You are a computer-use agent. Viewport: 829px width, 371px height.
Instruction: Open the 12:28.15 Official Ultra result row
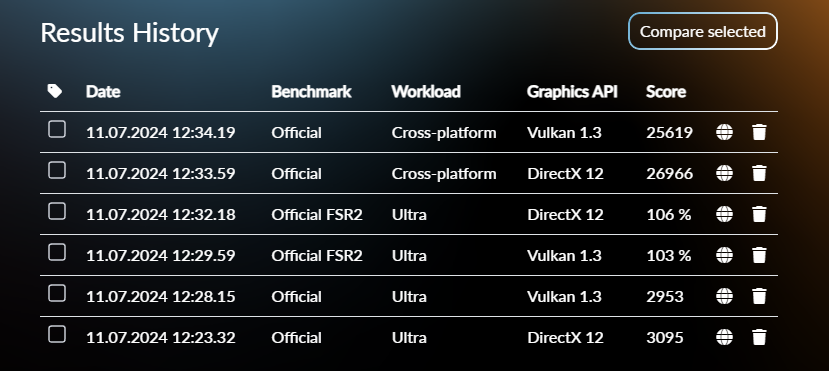[x=409, y=296]
